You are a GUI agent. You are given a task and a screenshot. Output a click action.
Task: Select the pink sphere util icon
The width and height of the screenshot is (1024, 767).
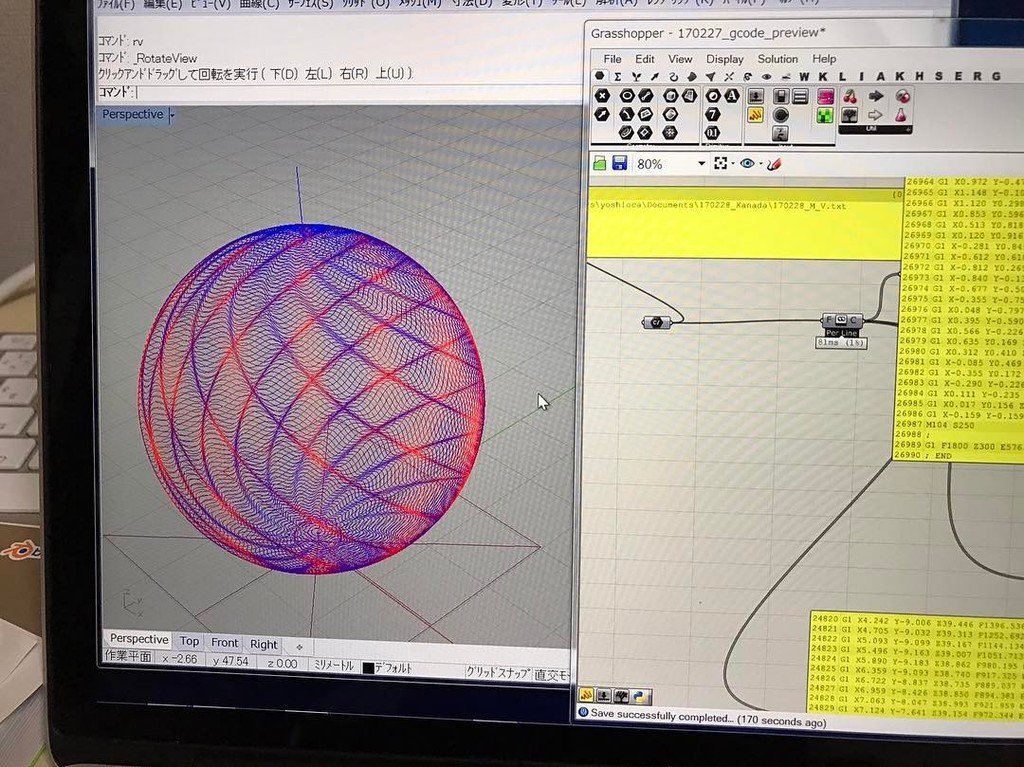coord(902,97)
